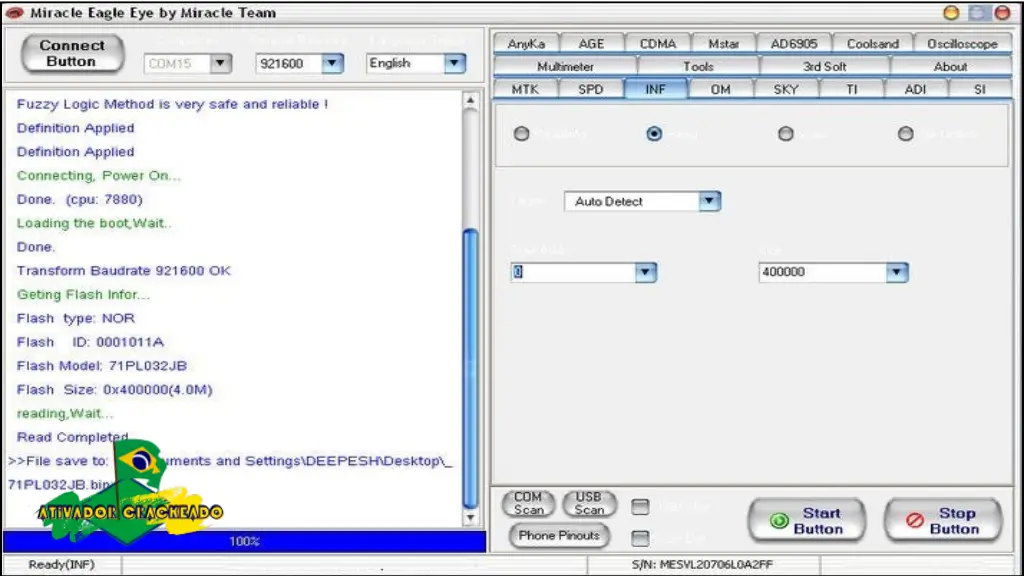Switch to the SKY tab
The width and height of the screenshot is (1024, 576).
[786, 89]
